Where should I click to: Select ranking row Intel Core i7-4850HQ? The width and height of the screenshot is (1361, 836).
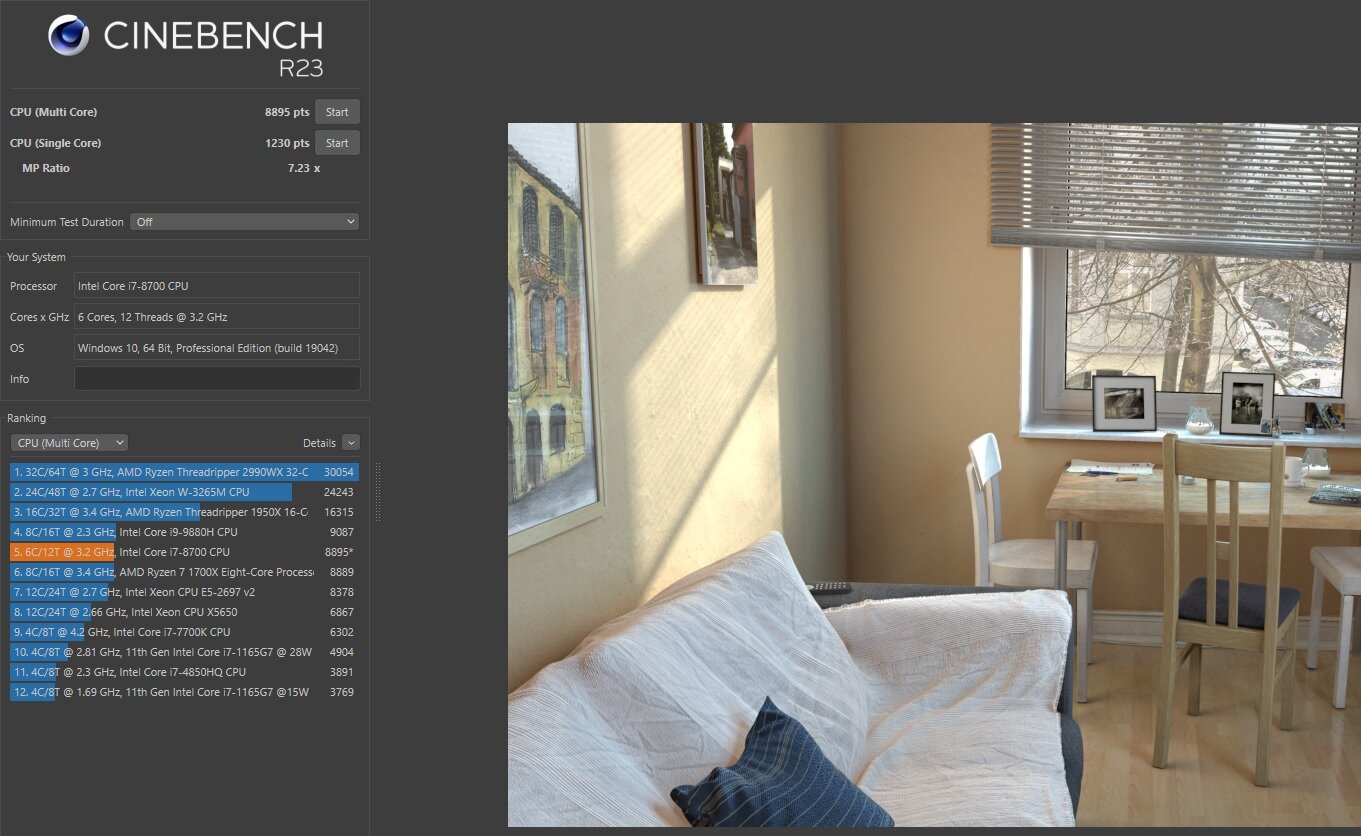tap(184, 672)
